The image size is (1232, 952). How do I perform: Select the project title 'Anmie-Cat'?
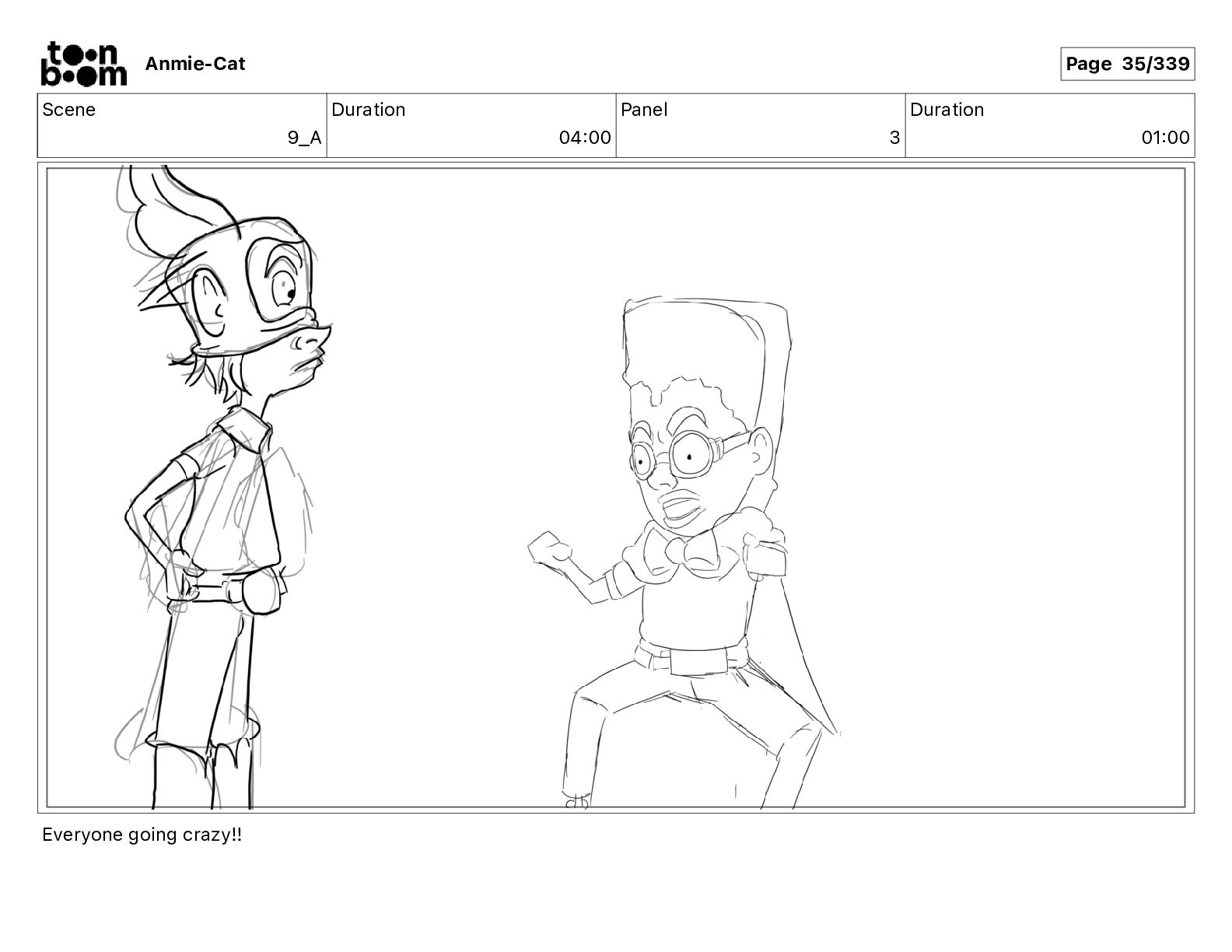pyautogui.click(x=195, y=64)
